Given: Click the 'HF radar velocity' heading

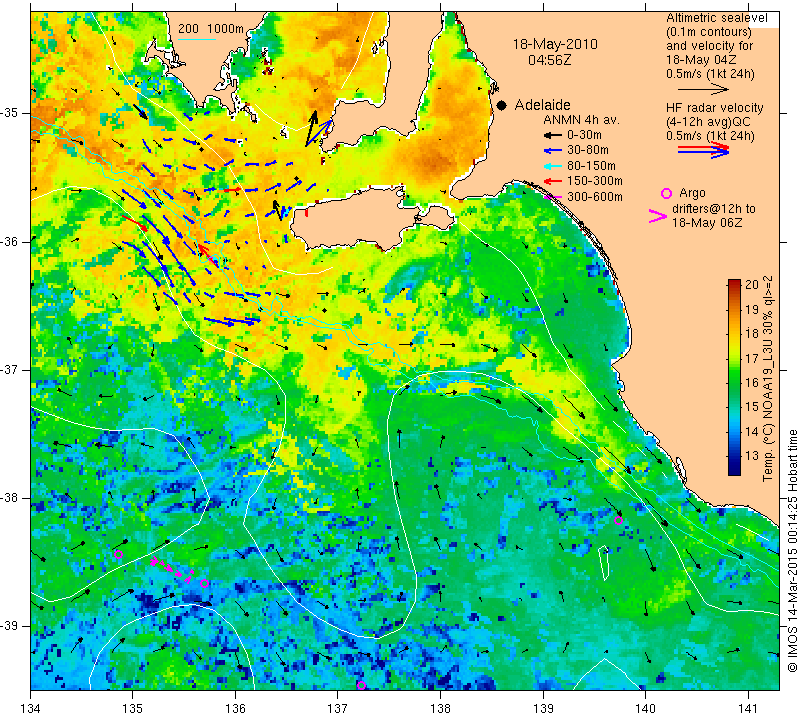Looking at the screenshot, I should pos(714,108).
